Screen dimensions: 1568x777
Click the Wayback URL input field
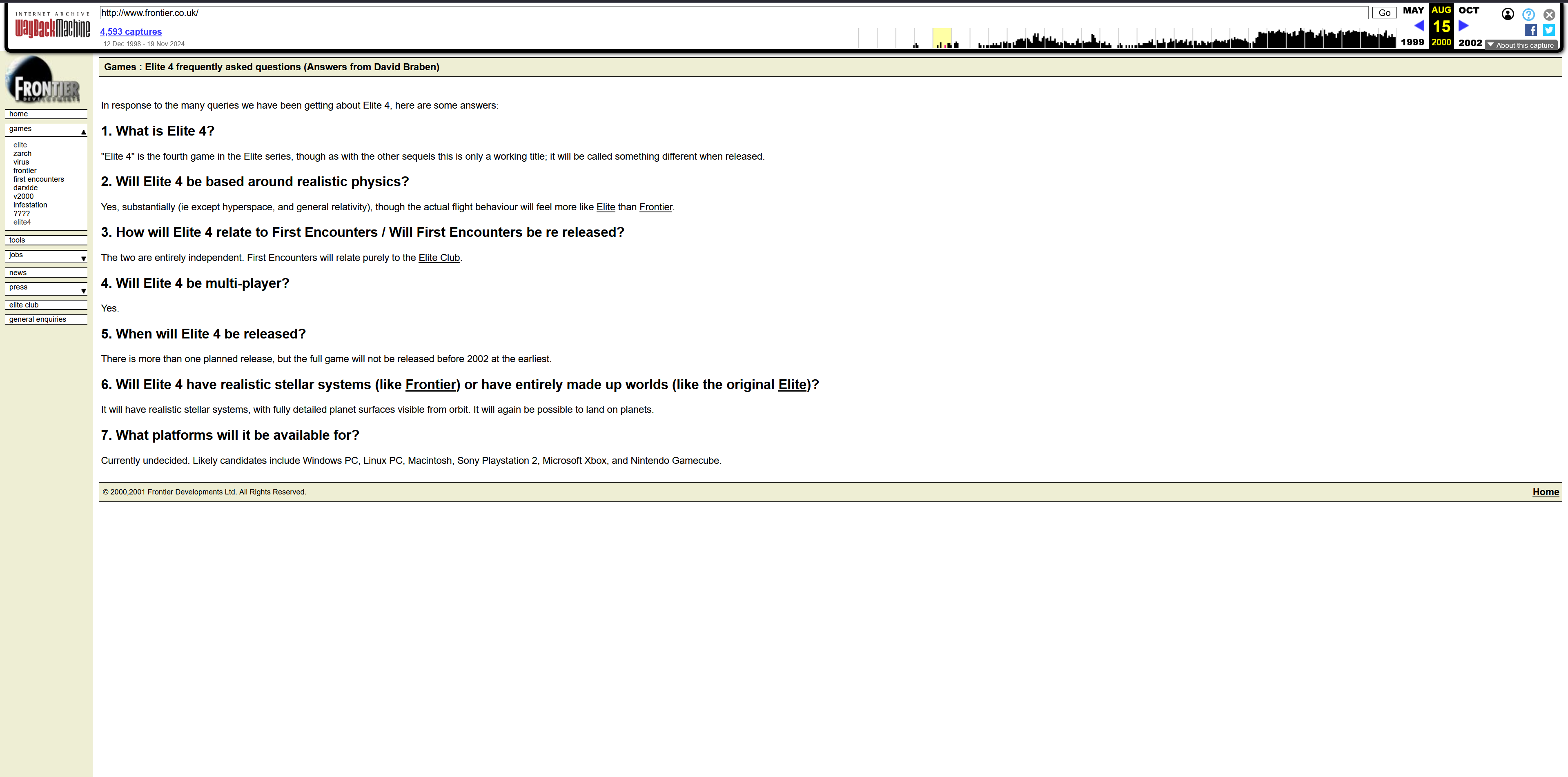734,13
